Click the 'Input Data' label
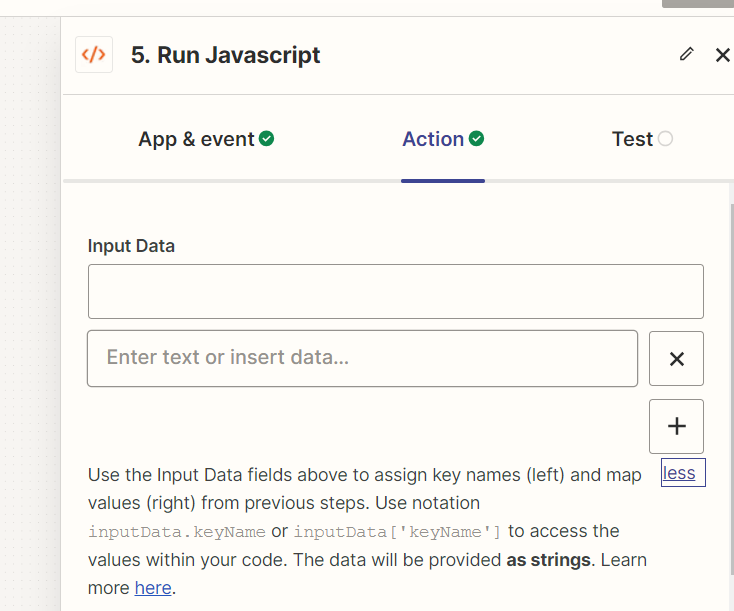 [x=131, y=246]
